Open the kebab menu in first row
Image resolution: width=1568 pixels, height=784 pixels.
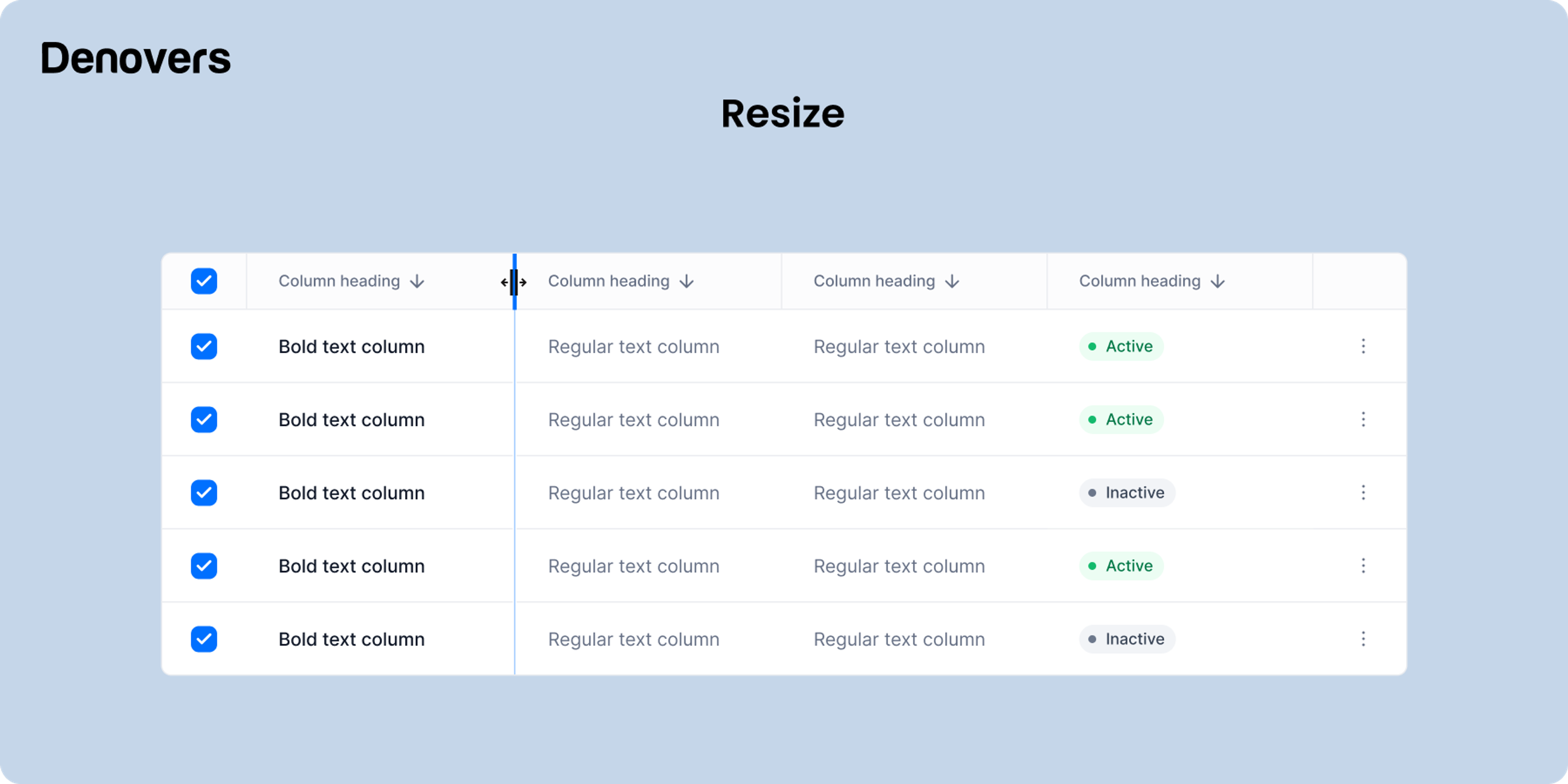(x=1363, y=346)
